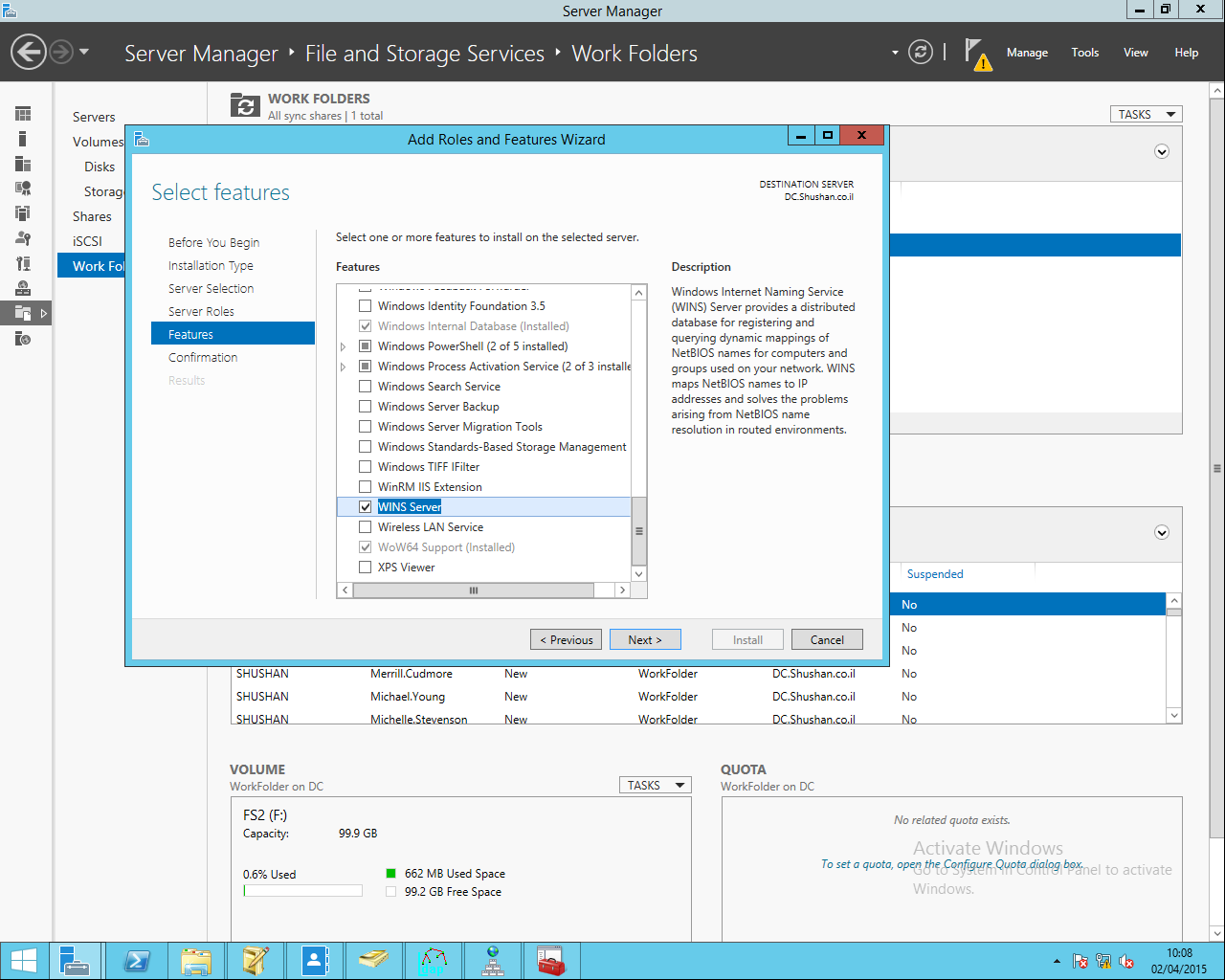Image resolution: width=1225 pixels, height=980 pixels.
Task: Check Windows Search Service
Action: click(x=365, y=387)
